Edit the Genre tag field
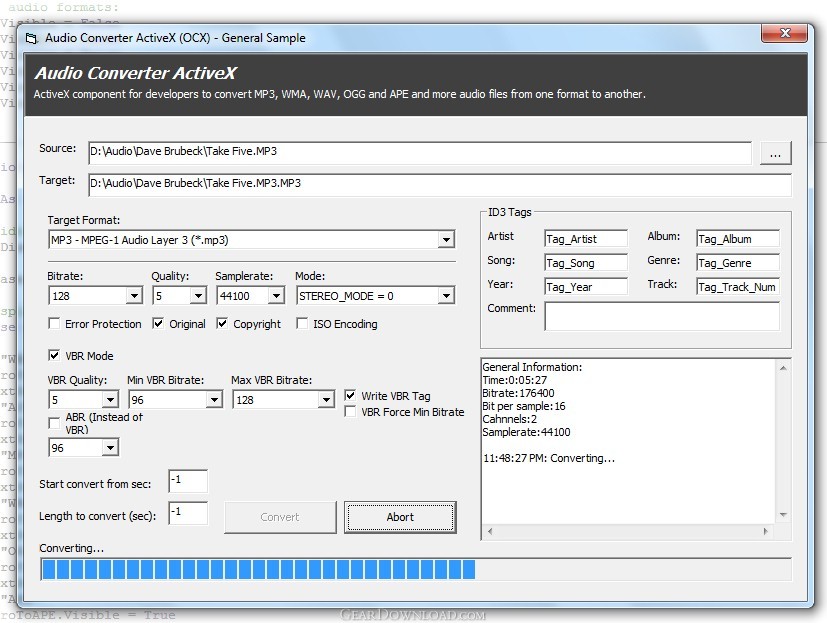This screenshot has height=623, width=827. tap(737, 263)
